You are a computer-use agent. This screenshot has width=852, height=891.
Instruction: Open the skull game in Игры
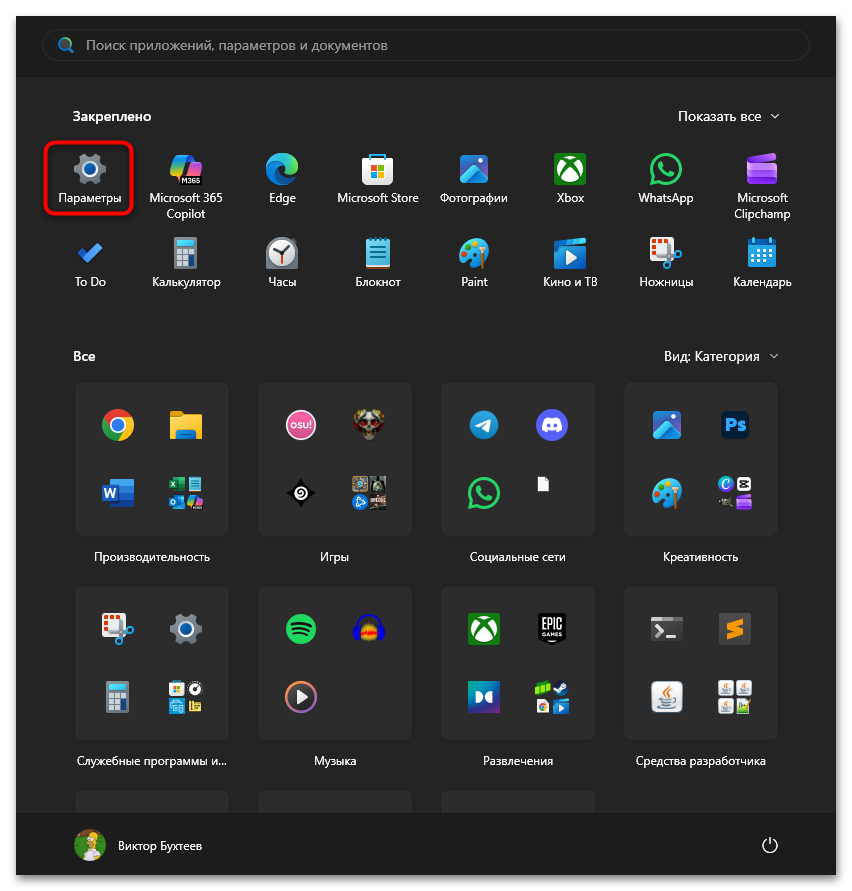click(369, 425)
